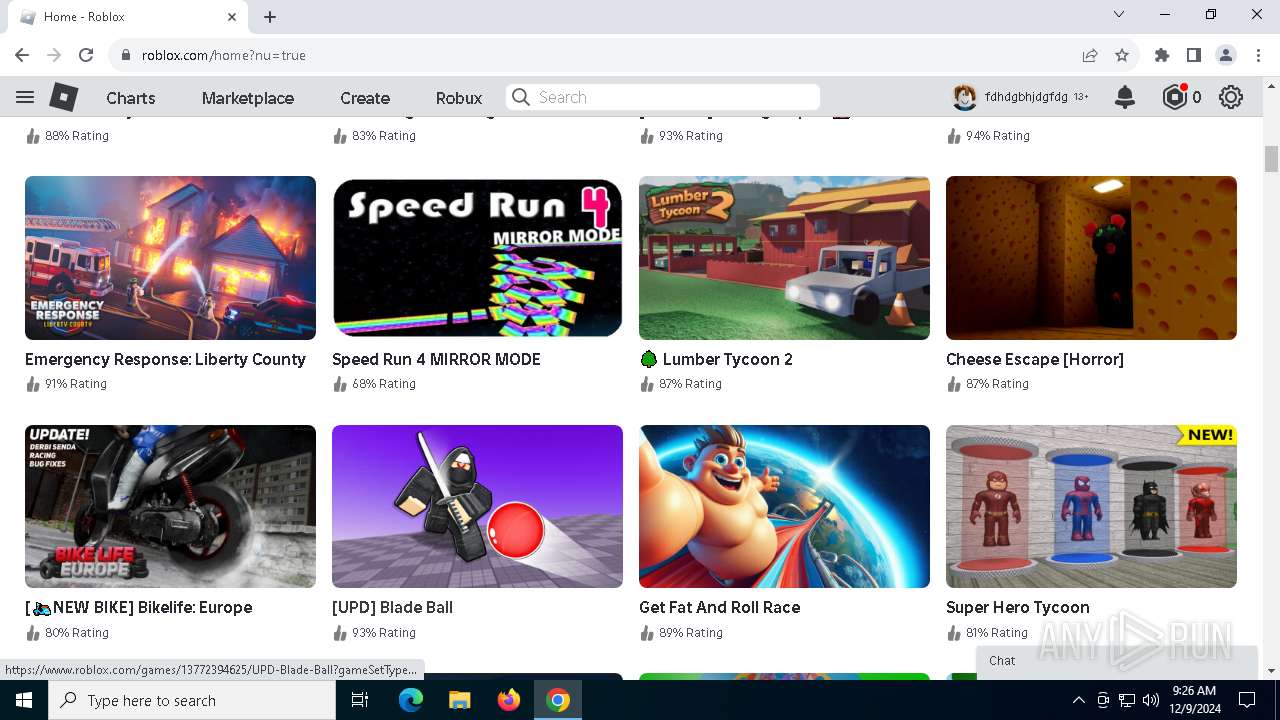
Task: Click the 80% Rating text
Action: point(76,632)
